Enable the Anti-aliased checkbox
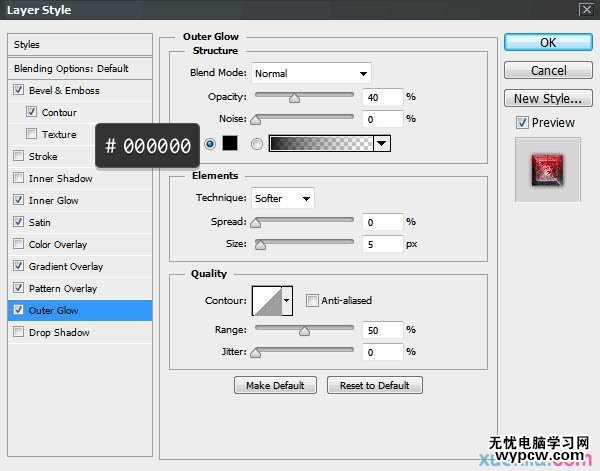600x471 pixels. pos(312,300)
